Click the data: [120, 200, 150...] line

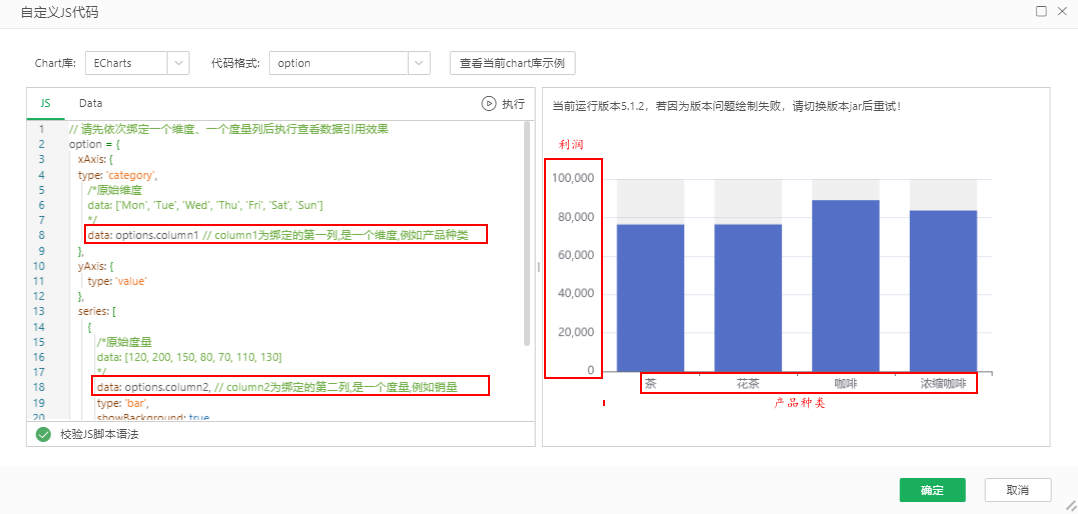pyautogui.click(x=189, y=356)
